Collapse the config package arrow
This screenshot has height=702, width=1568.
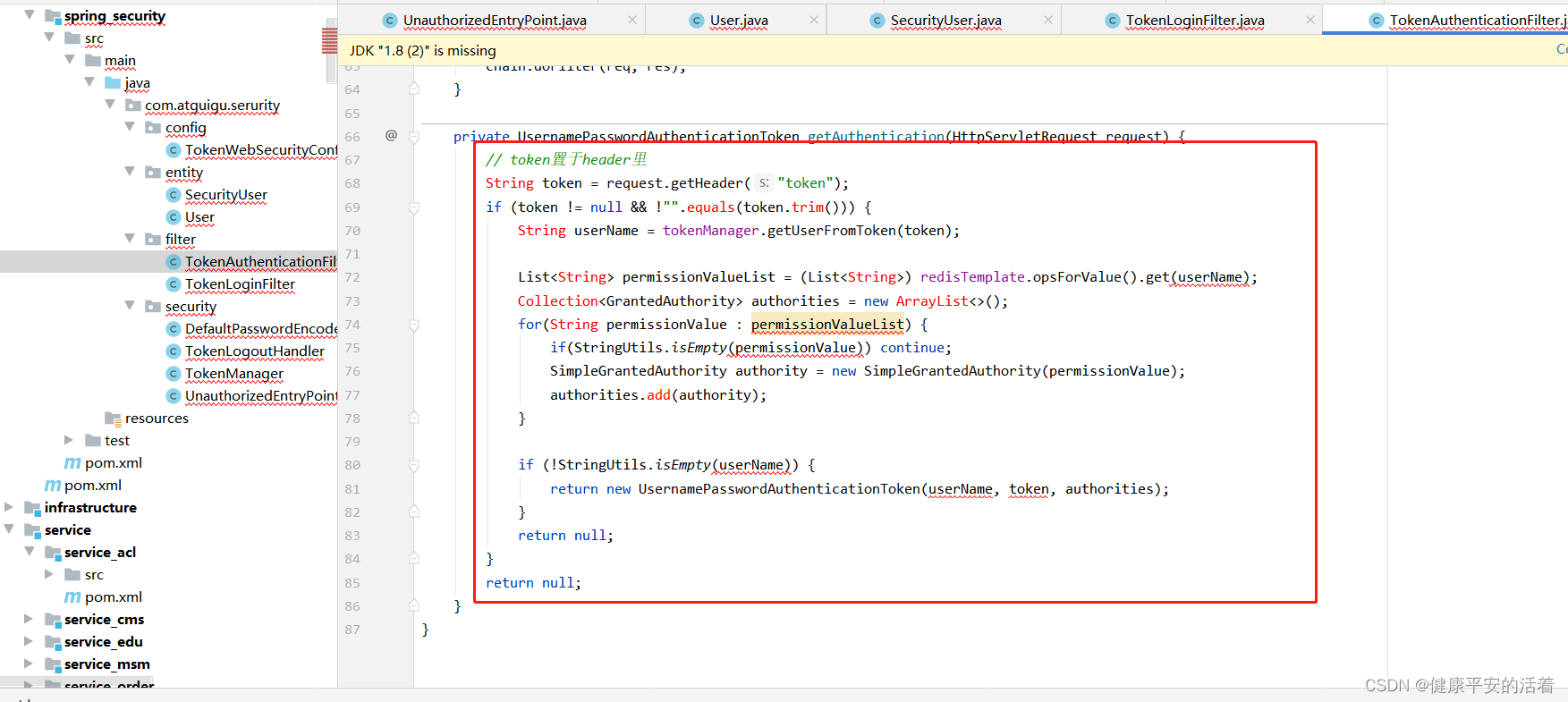coord(130,126)
